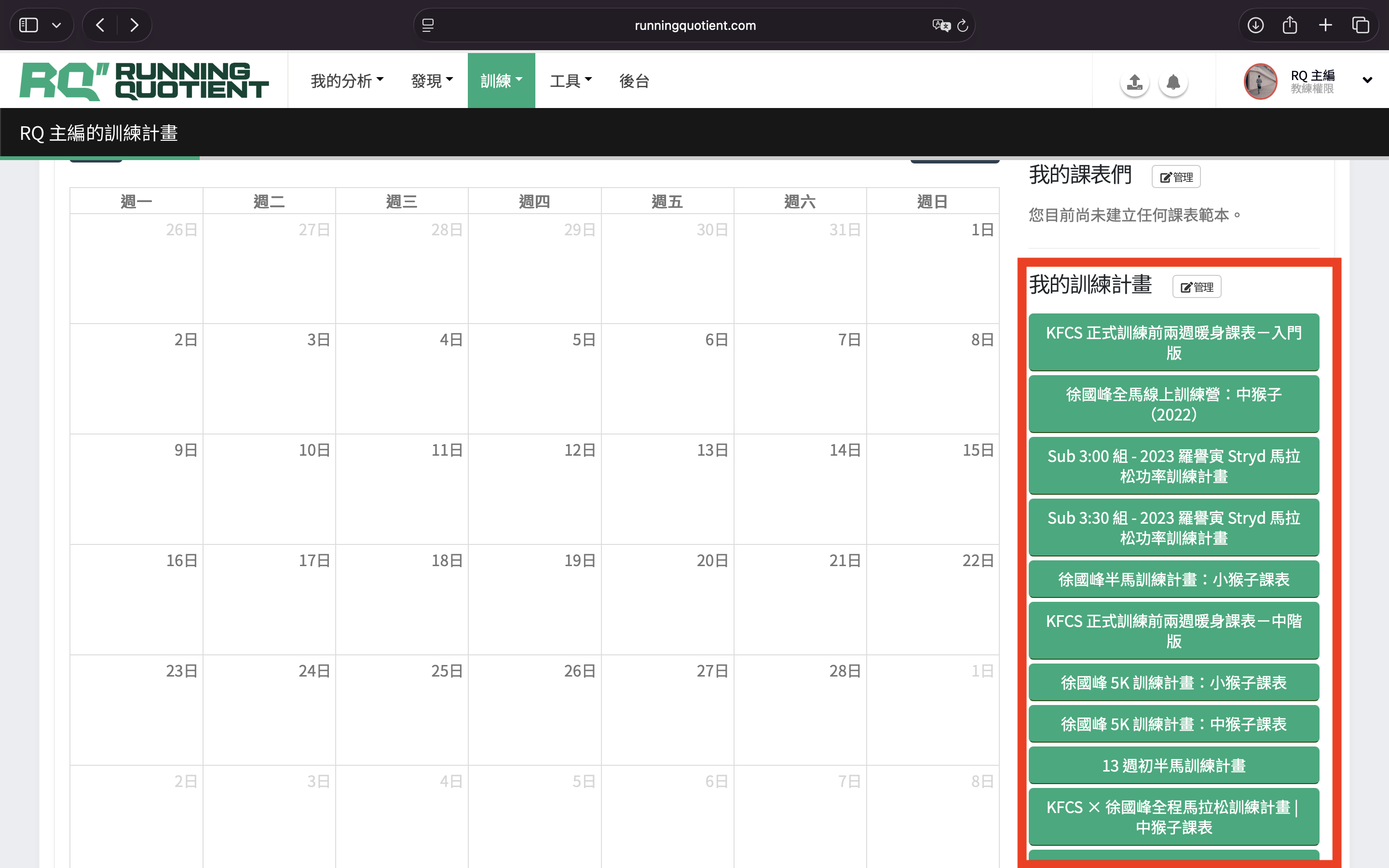Click the page reload icon in address bar
Screen dimensions: 1389x868
pos(963,25)
